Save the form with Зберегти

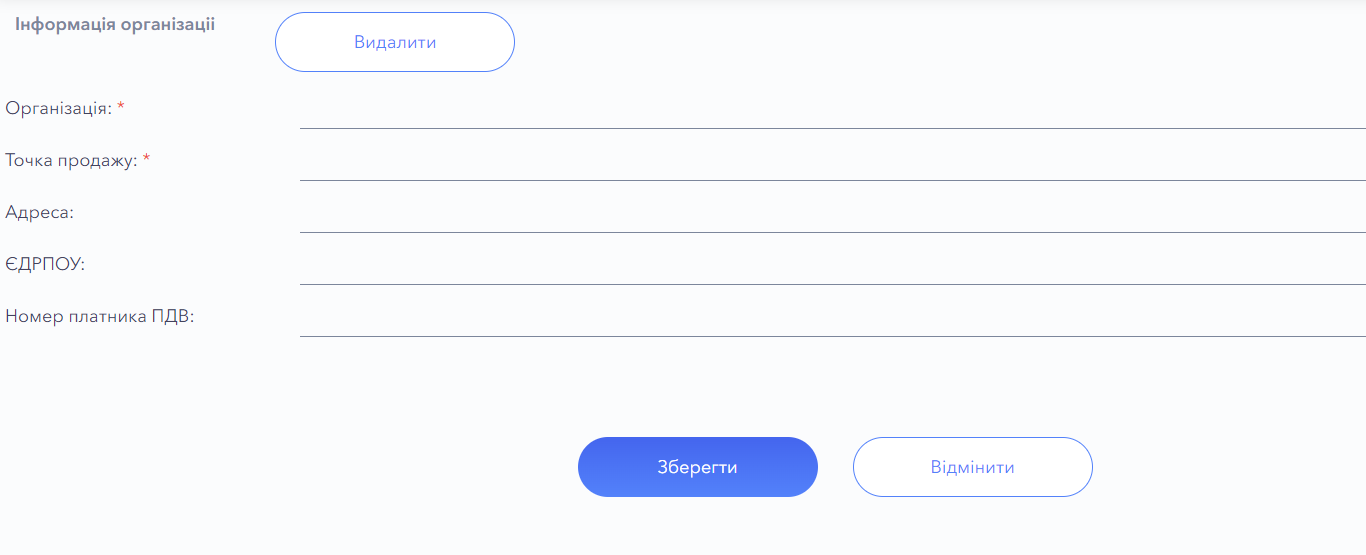tap(697, 467)
